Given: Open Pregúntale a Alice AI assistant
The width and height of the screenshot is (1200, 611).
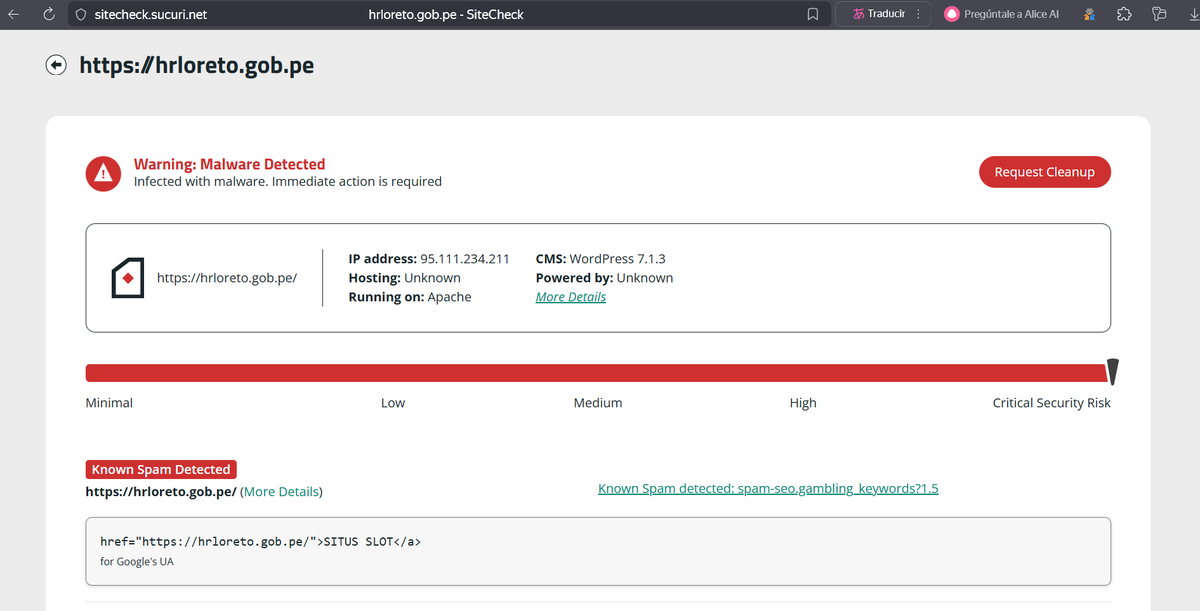Looking at the screenshot, I should point(1002,14).
